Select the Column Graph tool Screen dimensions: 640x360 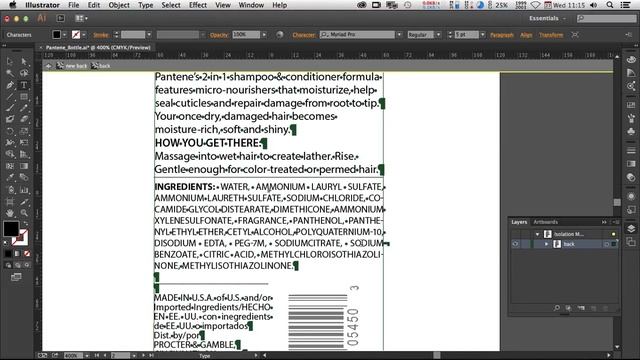point(24,190)
